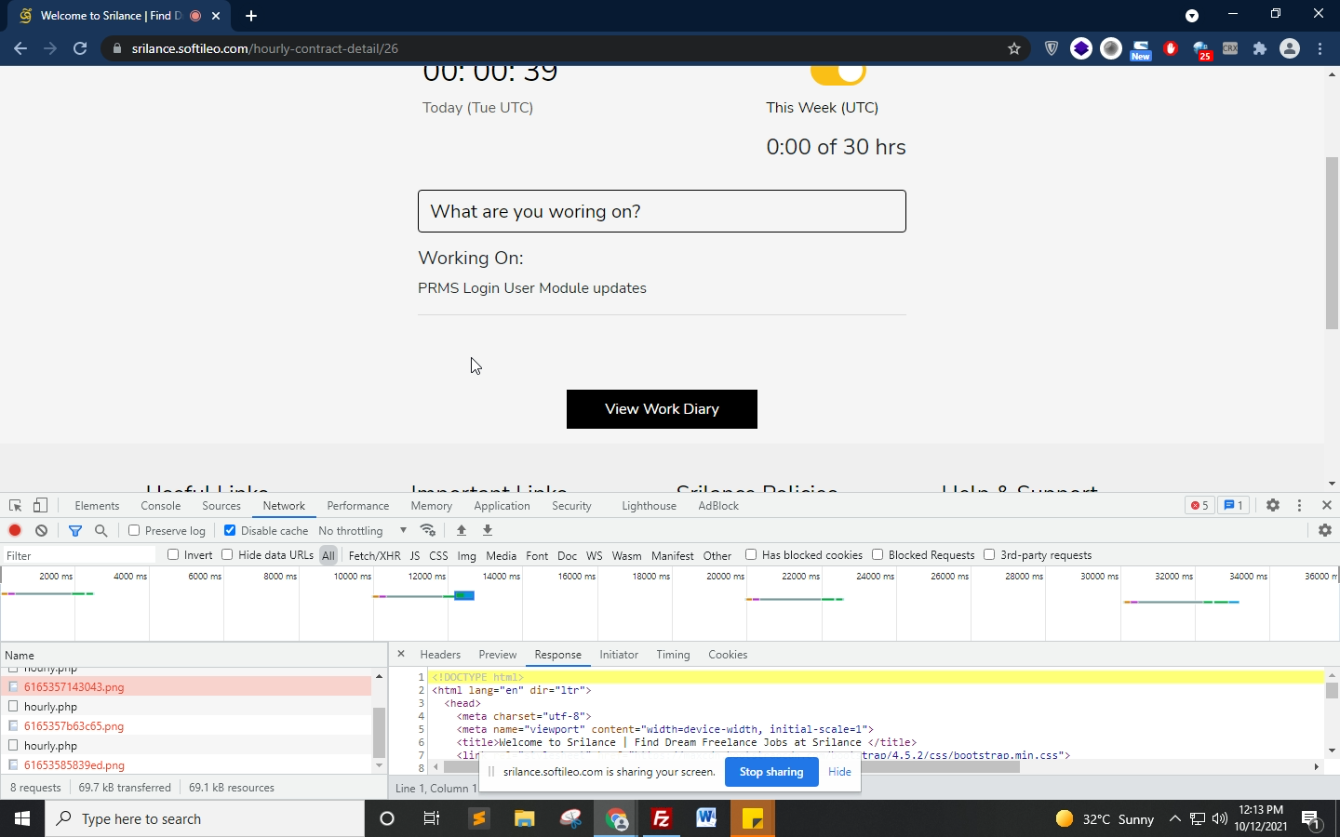The image size is (1340, 837).
Task: Click the Import HAR file upload icon
Action: 461,531
